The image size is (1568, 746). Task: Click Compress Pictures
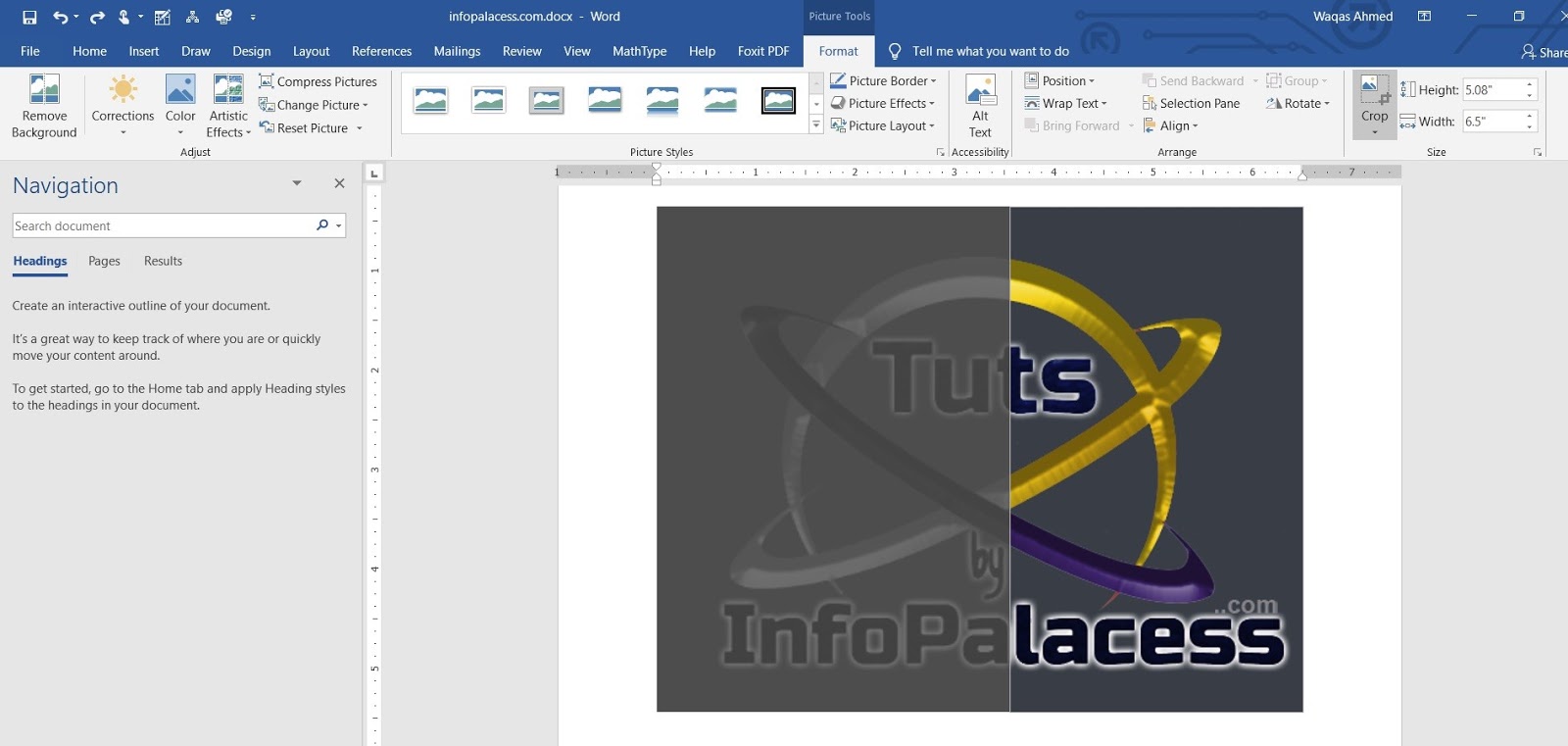tap(318, 81)
